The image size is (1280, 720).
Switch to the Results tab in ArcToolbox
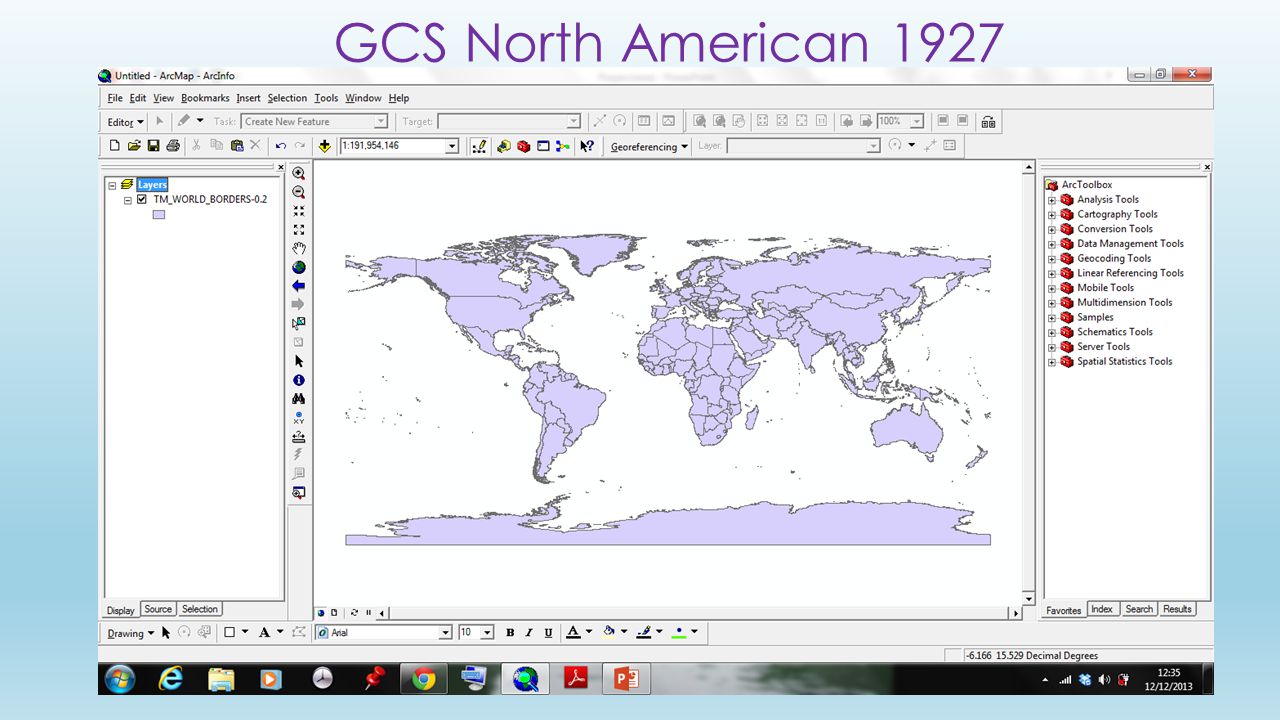pyautogui.click(x=1177, y=609)
